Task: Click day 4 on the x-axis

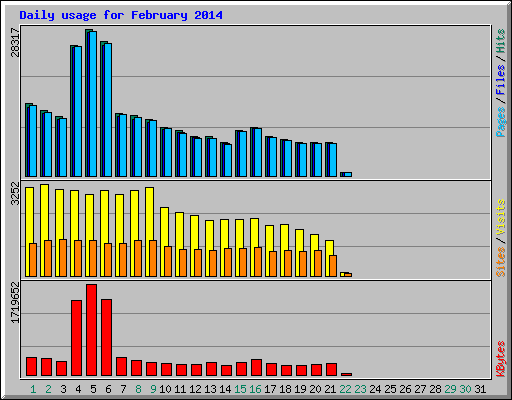Action: 78,389
